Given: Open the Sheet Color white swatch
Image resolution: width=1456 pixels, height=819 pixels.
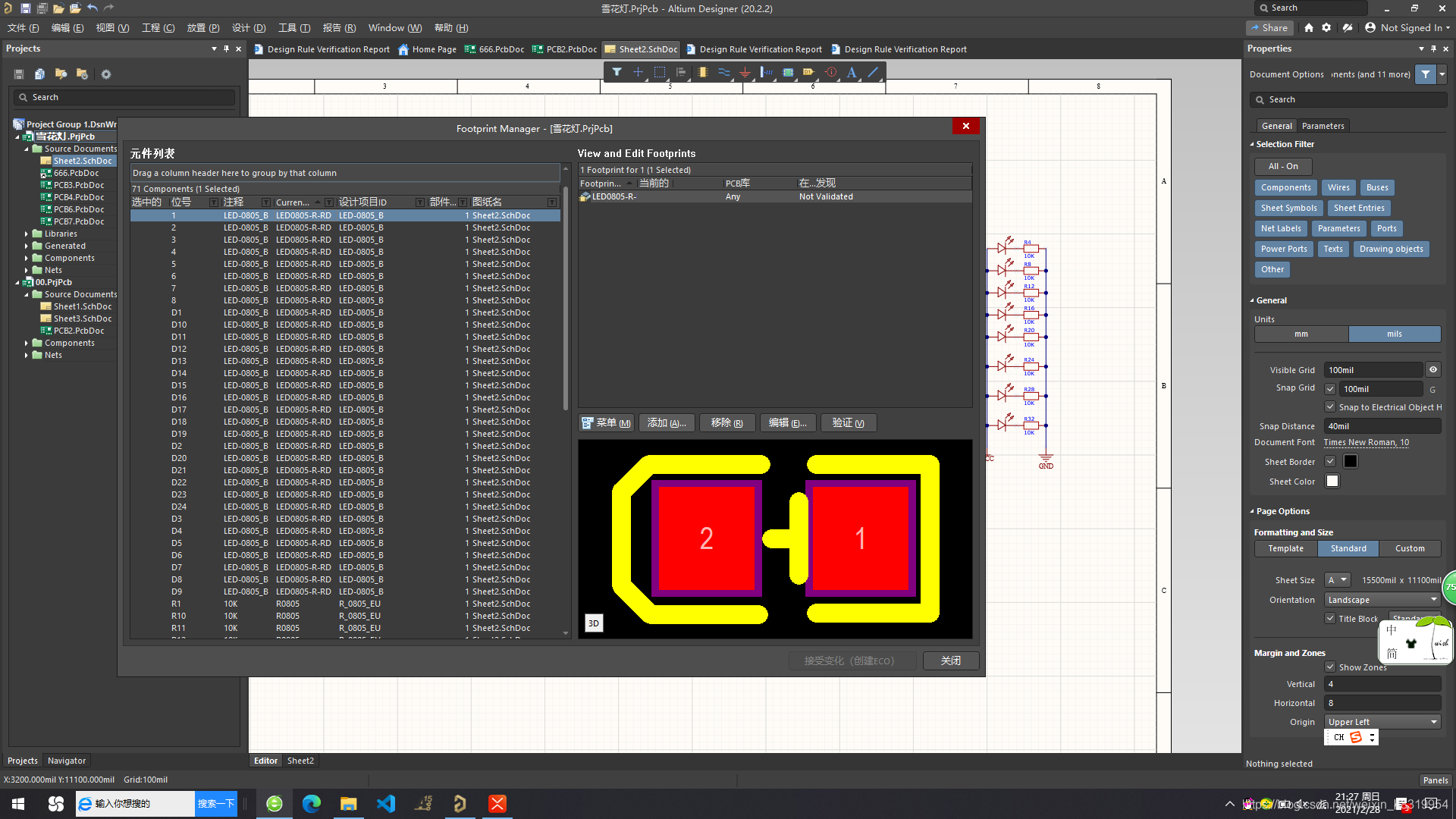Looking at the screenshot, I should point(1332,481).
